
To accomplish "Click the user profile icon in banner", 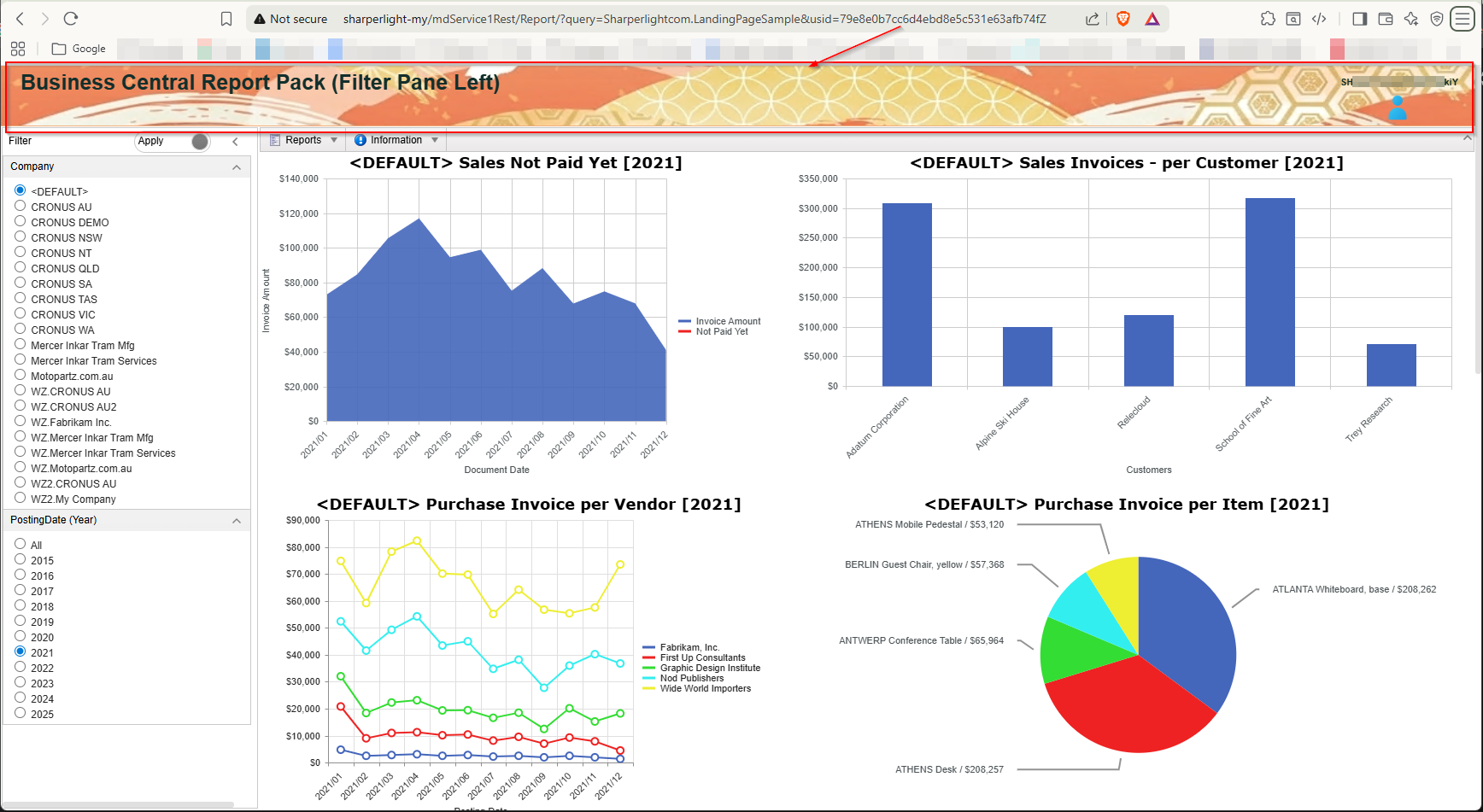I will coord(1398,108).
